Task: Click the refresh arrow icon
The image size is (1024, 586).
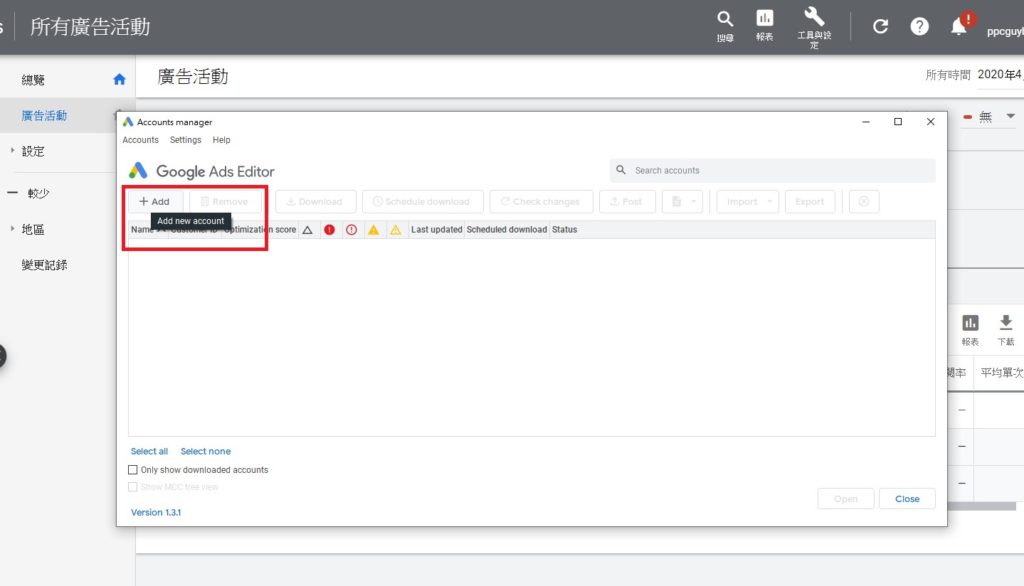Action: coord(880,27)
